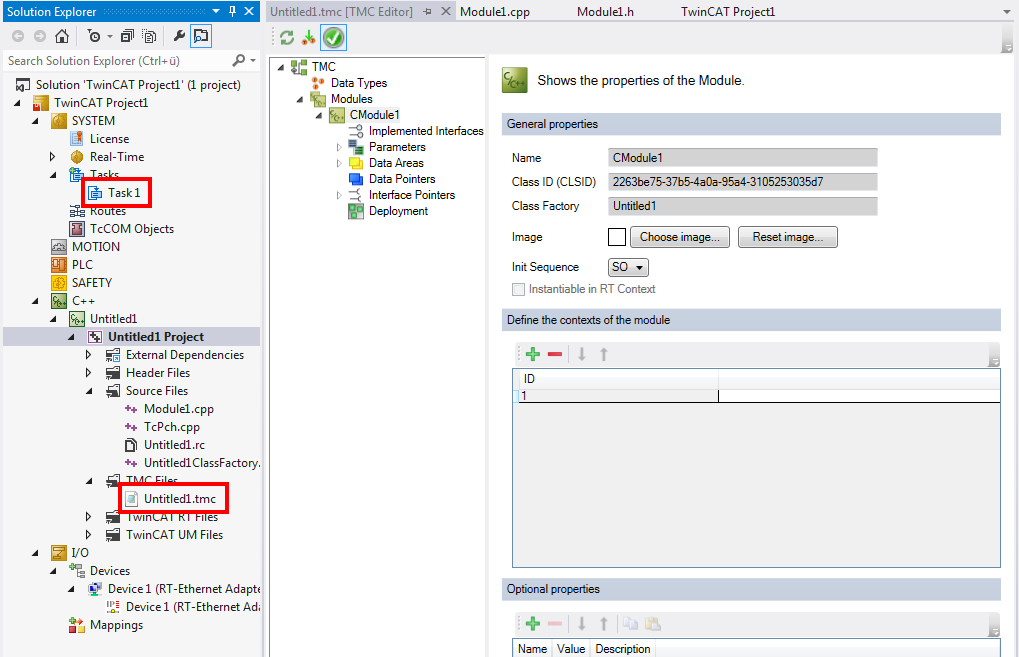Select TcCOM Objects in Solution Explorer
The width and height of the screenshot is (1019, 657).
(x=132, y=229)
